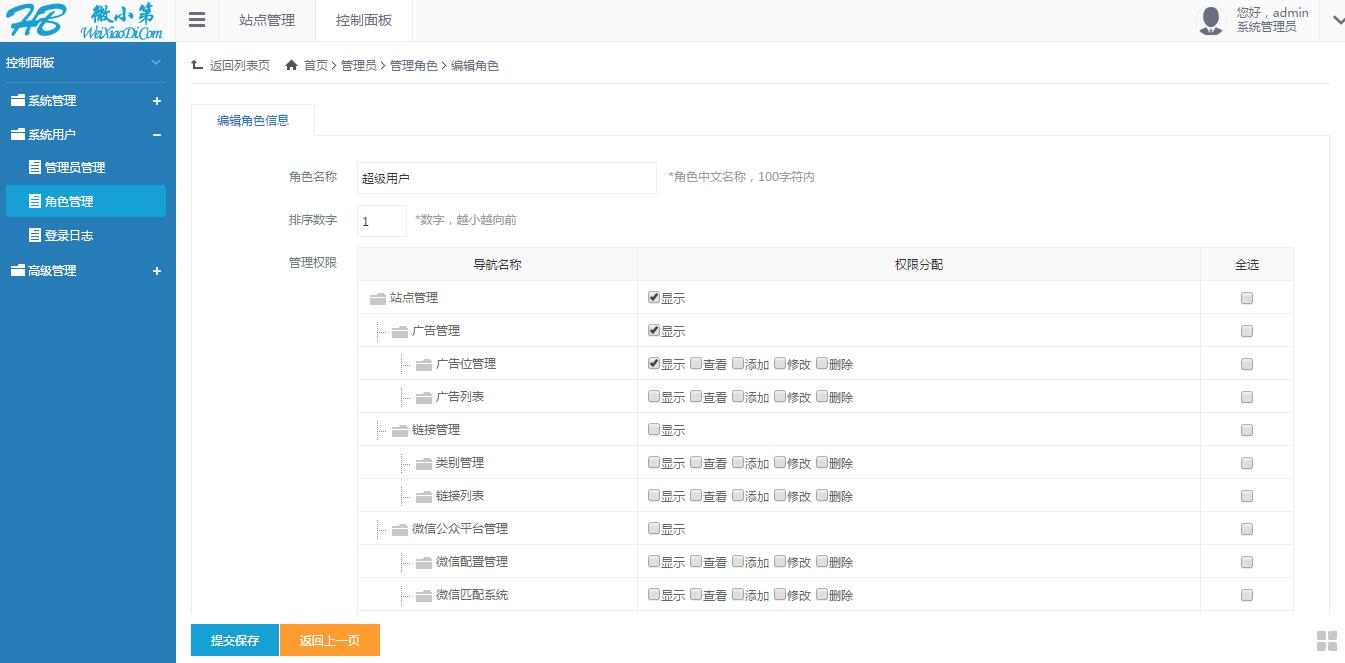Check 显示 for 微信公众平台管理
The height and width of the screenshot is (663, 1345).
[654, 528]
